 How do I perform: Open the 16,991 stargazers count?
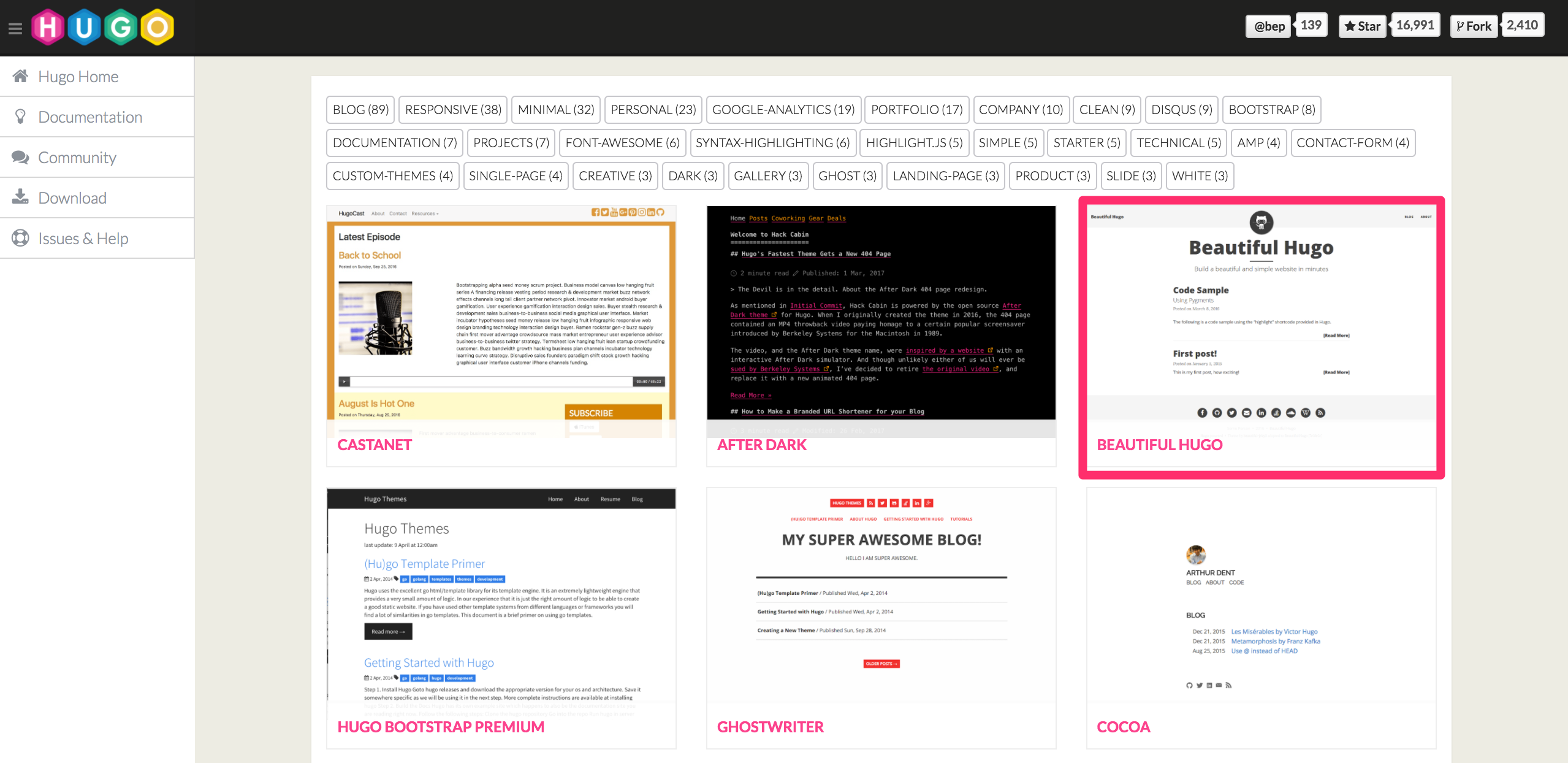[1415, 25]
